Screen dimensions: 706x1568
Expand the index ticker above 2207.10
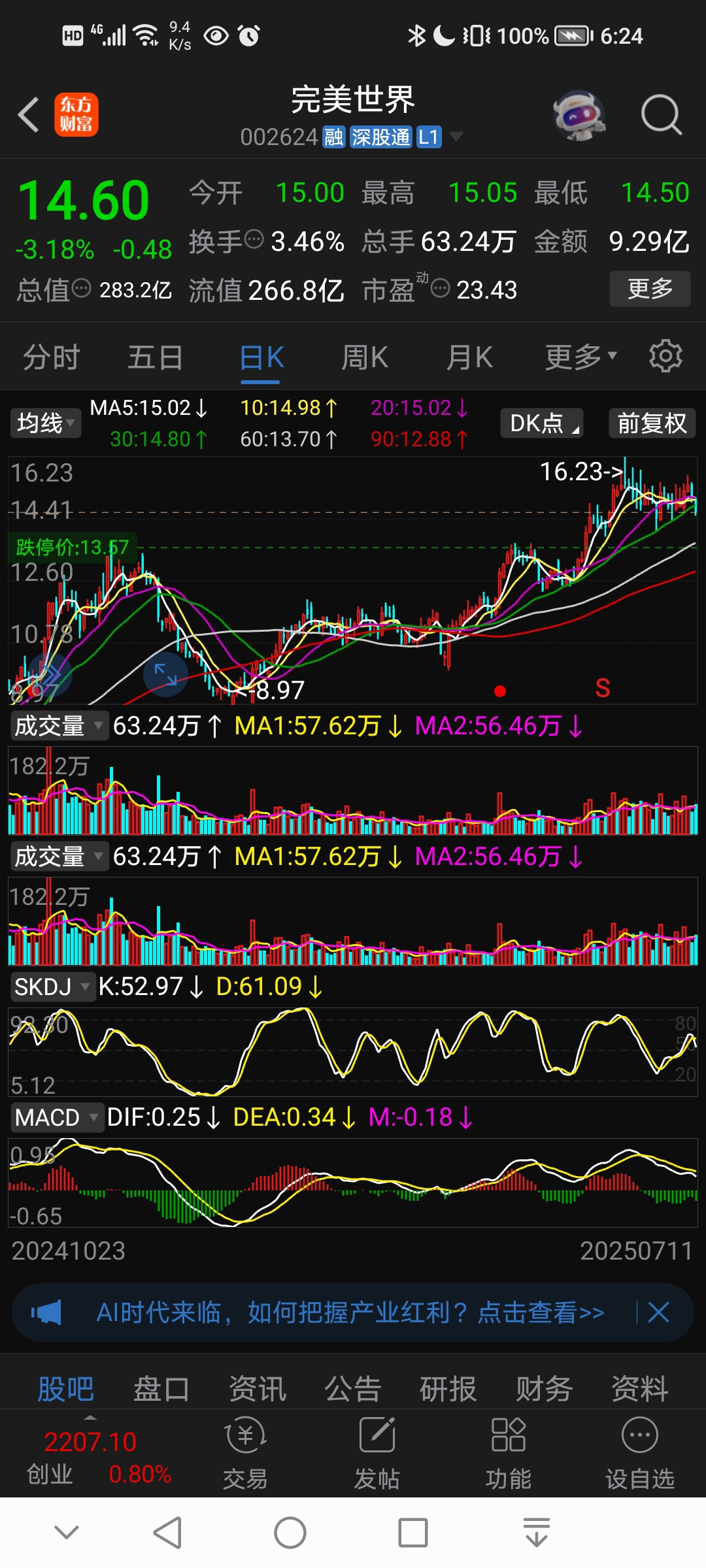[90, 1418]
